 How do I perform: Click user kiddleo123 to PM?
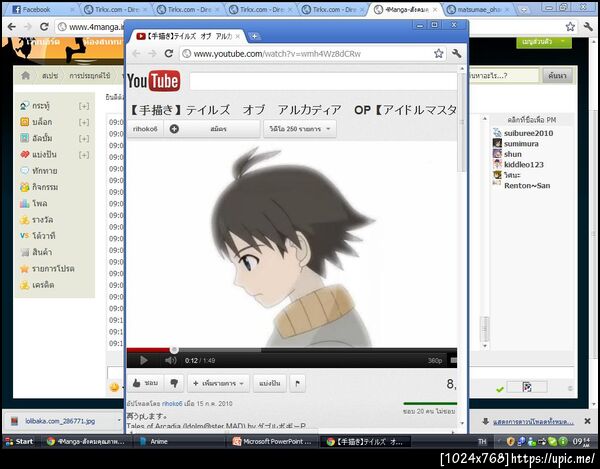[x=523, y=165]
